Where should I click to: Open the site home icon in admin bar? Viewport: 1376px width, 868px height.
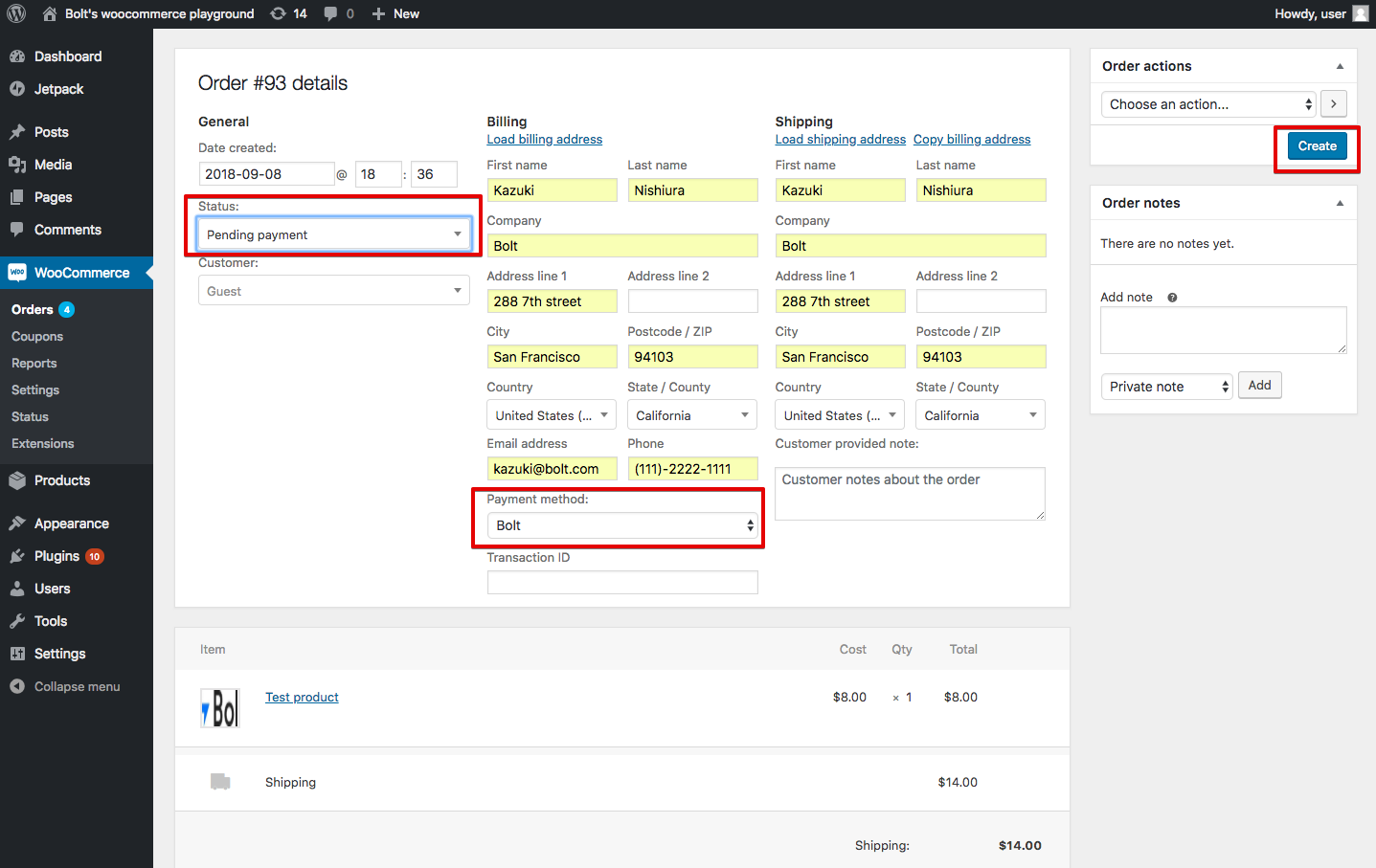pyautogui.click(x=50, y=13)
